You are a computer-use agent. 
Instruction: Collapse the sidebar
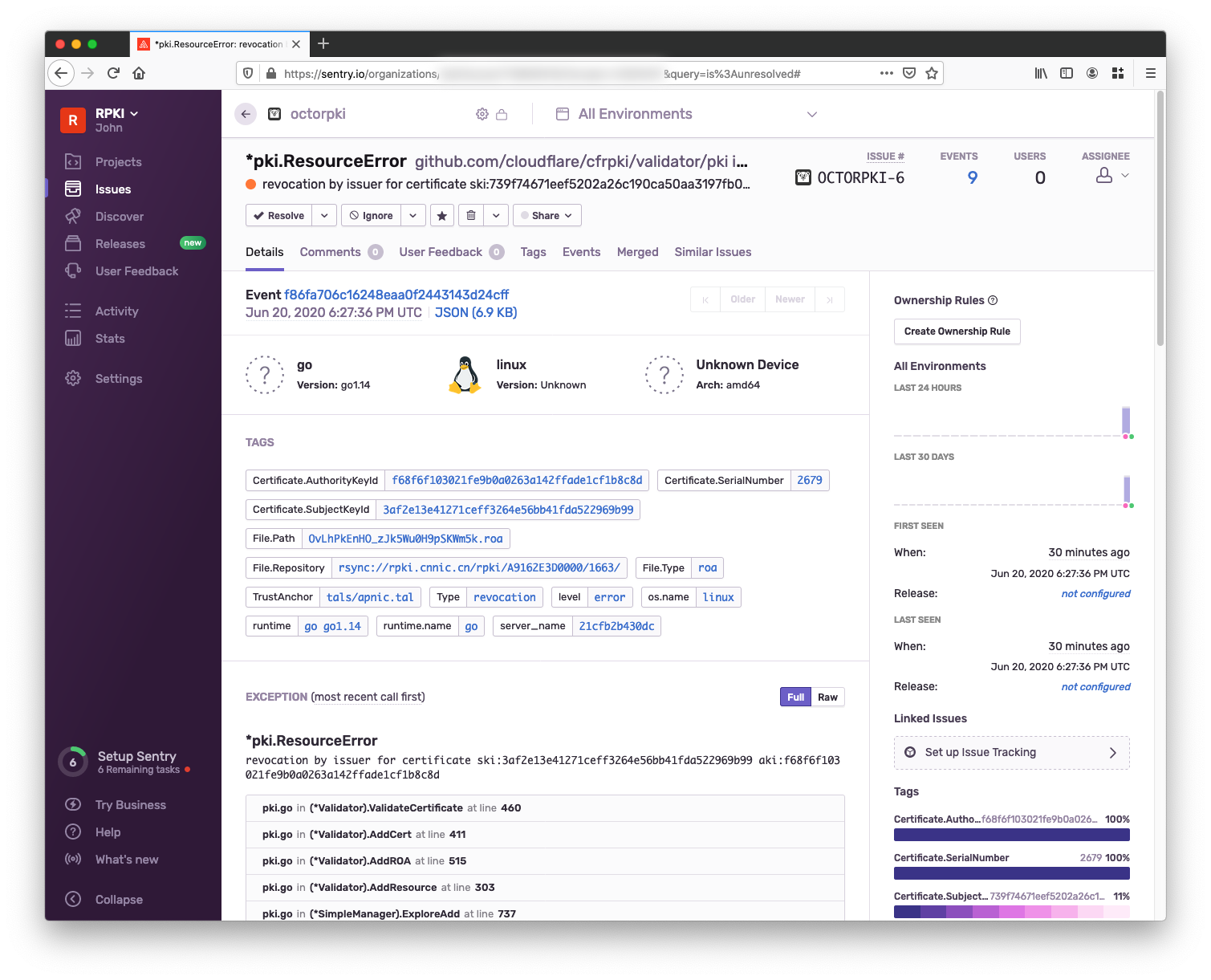tap(118, 900)
